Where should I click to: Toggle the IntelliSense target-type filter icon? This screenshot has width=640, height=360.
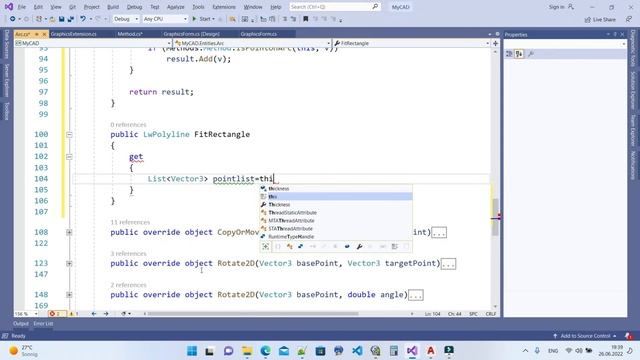pos(266,247)
